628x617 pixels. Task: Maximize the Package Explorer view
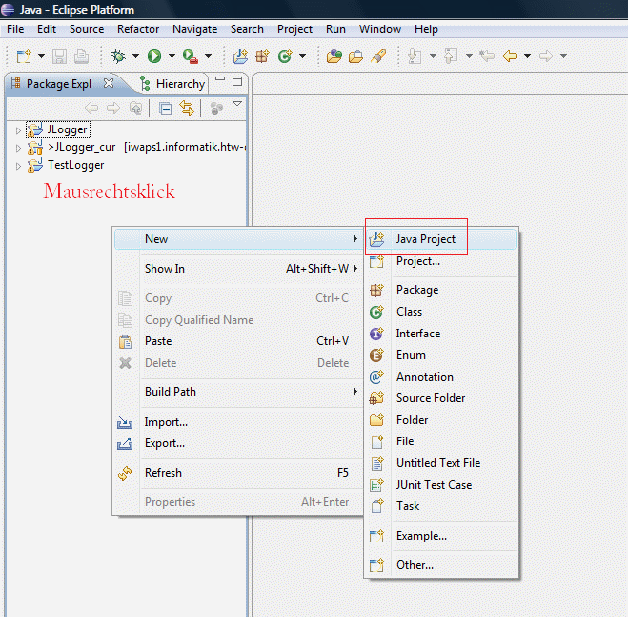[238, 82]
